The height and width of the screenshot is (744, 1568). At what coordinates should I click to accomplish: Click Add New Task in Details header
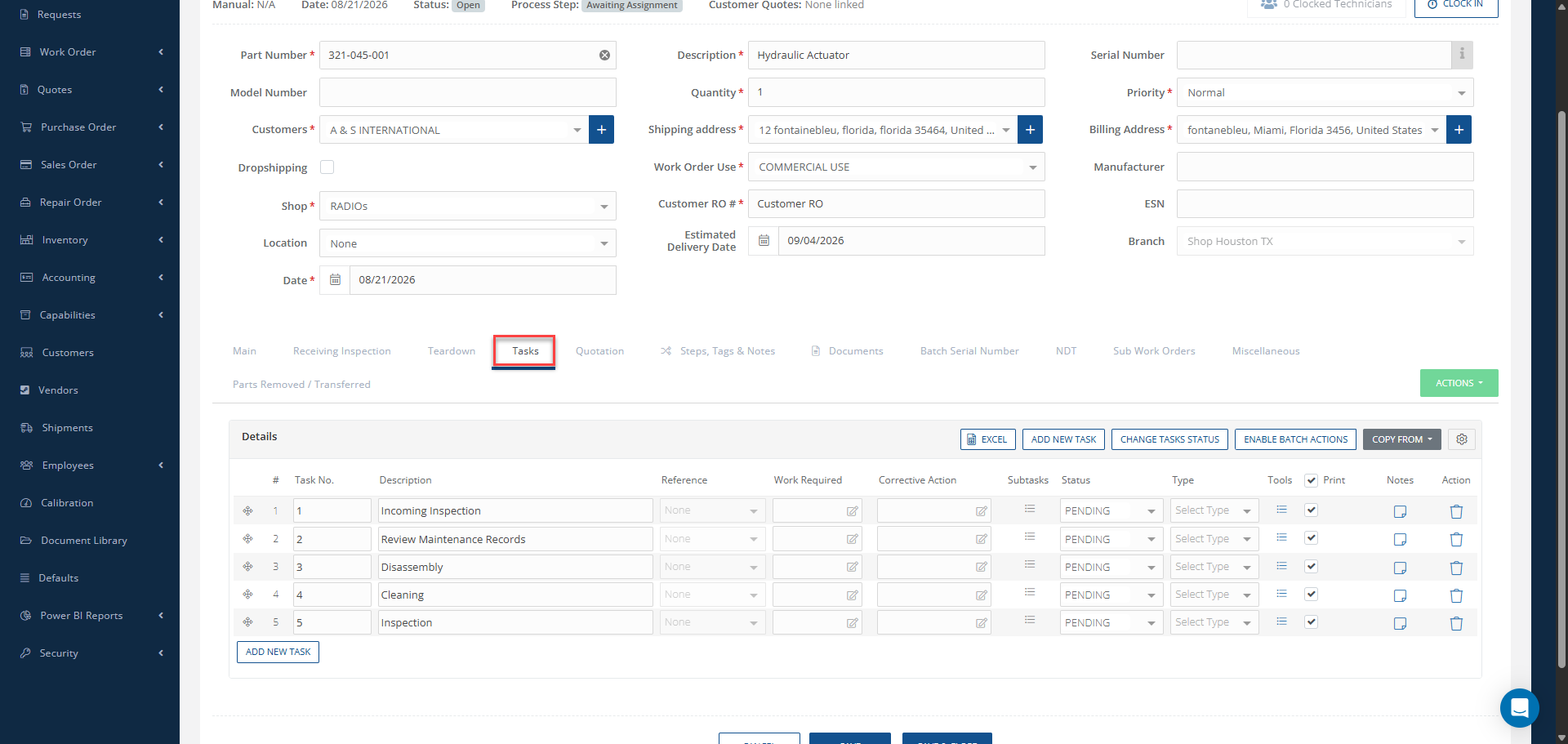click(x=1063, y=439)
